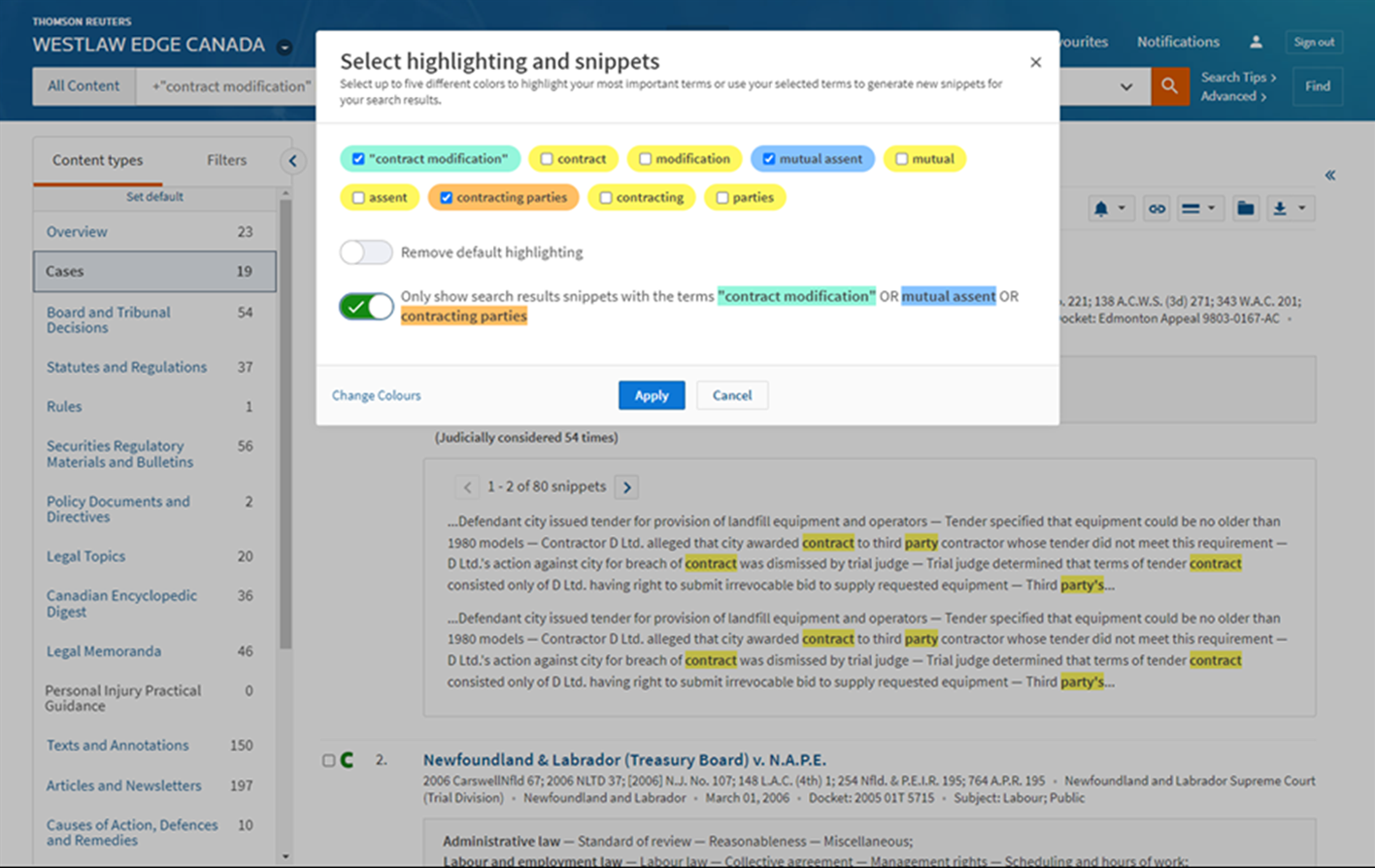The height and width of the screenshot is (868, 1375).
Task: Click the green C flag icon for result 2
Action: 347,760
